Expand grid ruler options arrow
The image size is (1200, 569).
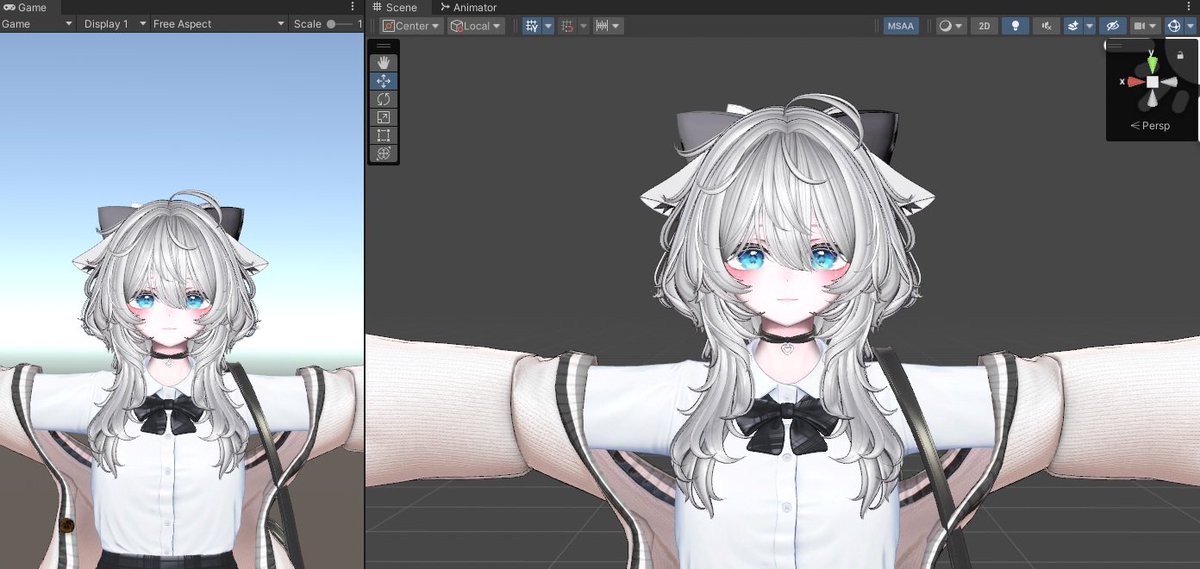pyautogui.click(x=617, y=26)
